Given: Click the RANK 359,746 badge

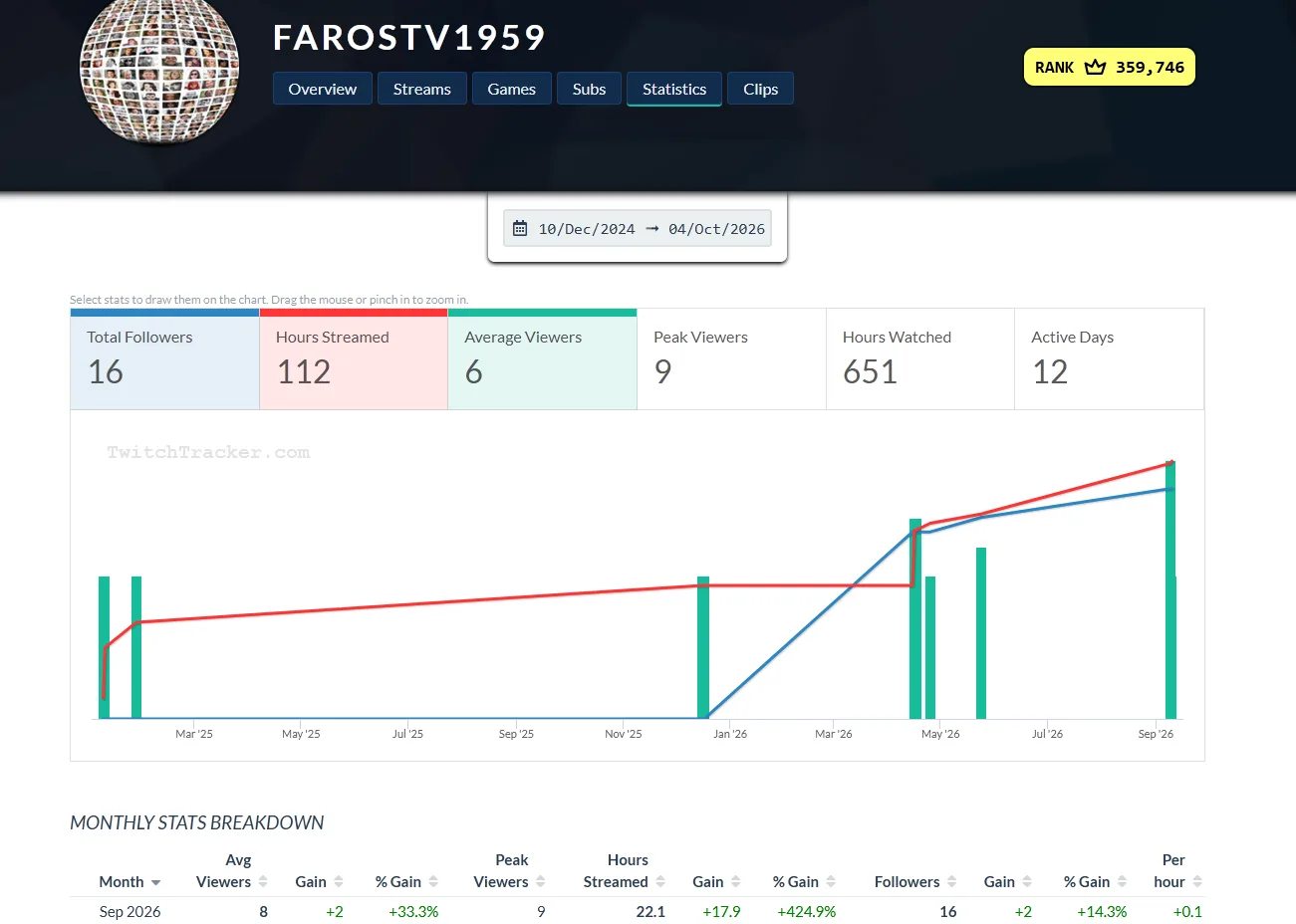Looking at the screenshot, I should [1109, 67].
